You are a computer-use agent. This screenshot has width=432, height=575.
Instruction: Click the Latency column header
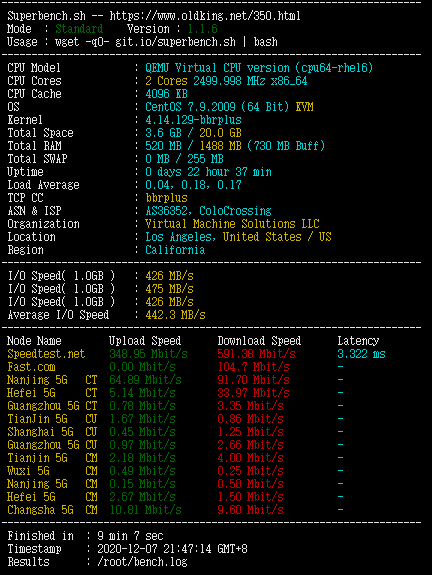[358, 341]
